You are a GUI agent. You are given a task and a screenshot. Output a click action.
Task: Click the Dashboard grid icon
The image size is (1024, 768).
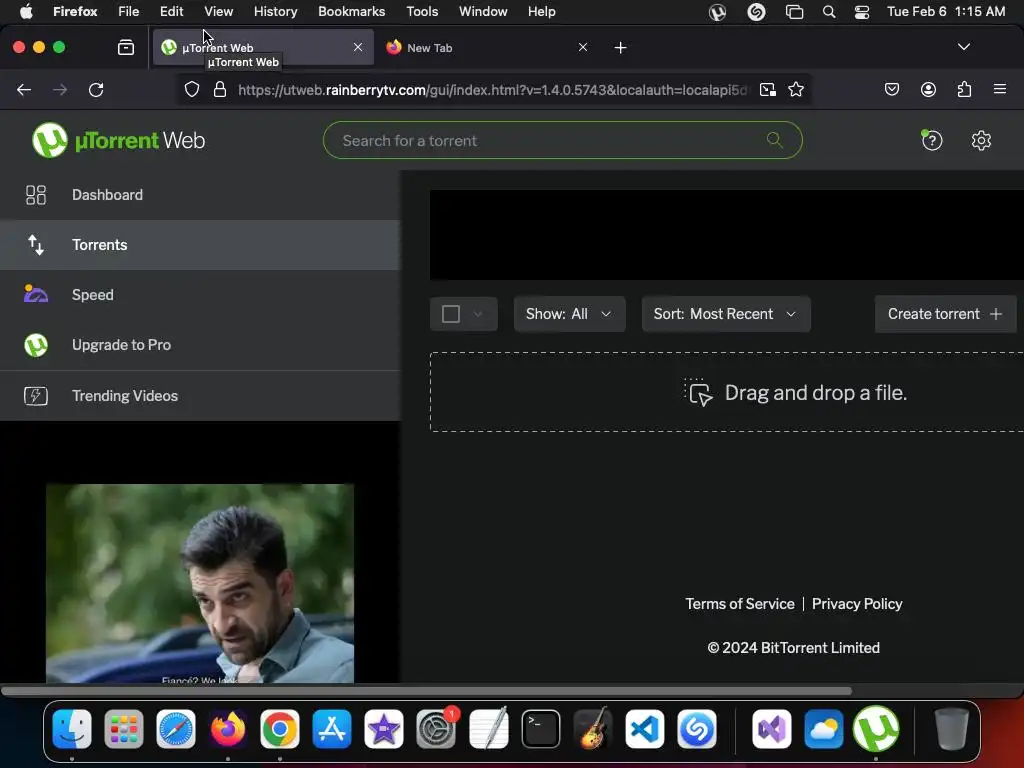[x=36, y=195]
